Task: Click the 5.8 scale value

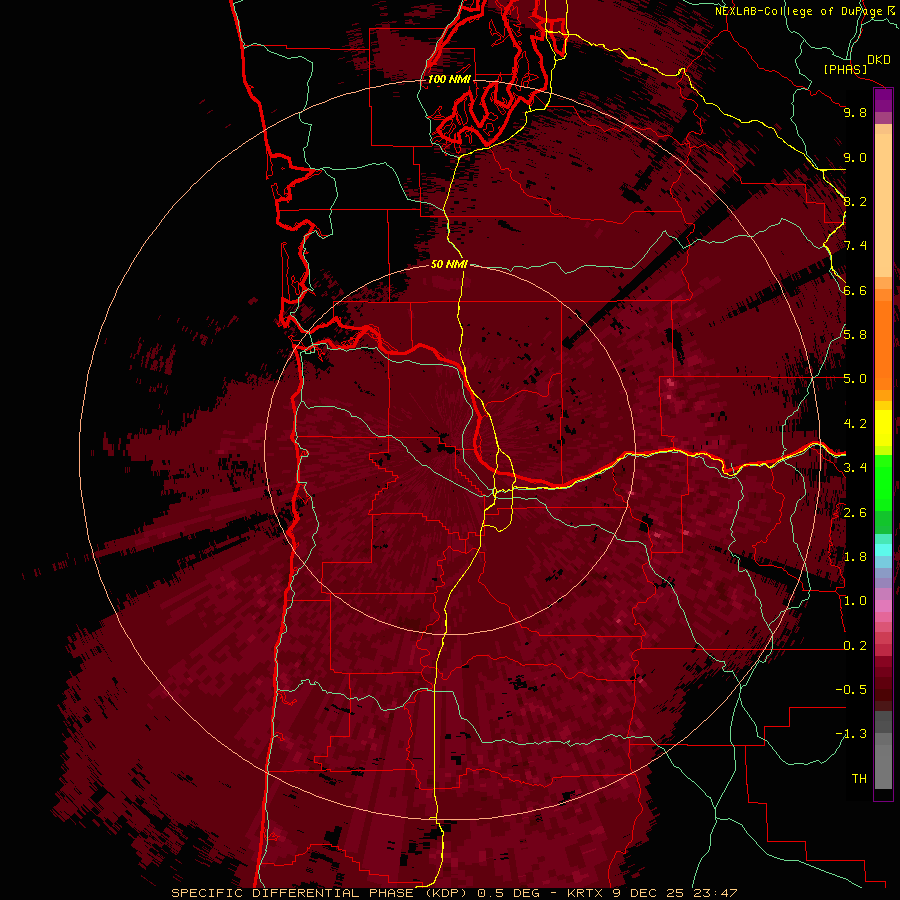Action: pyautogui.click(x=855, y=335)
